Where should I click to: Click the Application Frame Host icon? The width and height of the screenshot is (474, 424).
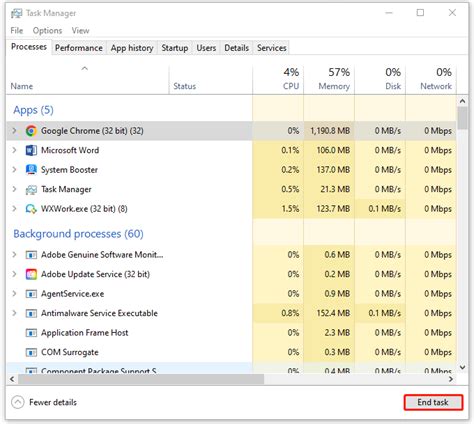click(31, 333)
